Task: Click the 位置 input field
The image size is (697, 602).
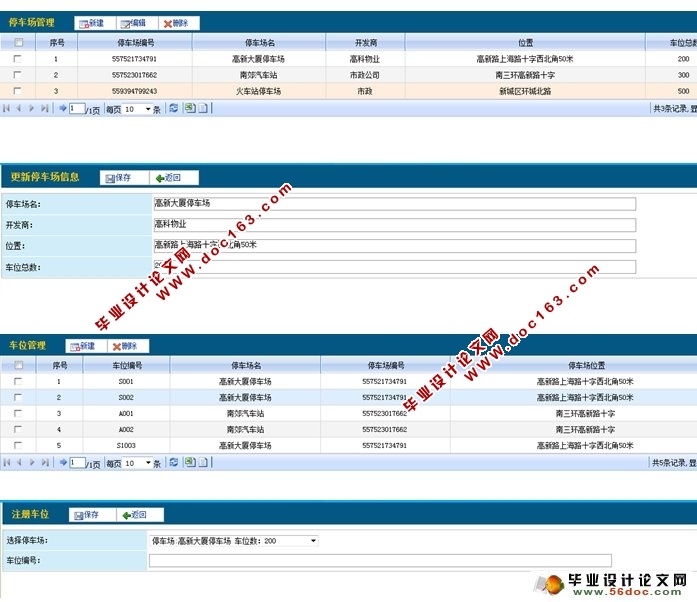Action: 395,245
